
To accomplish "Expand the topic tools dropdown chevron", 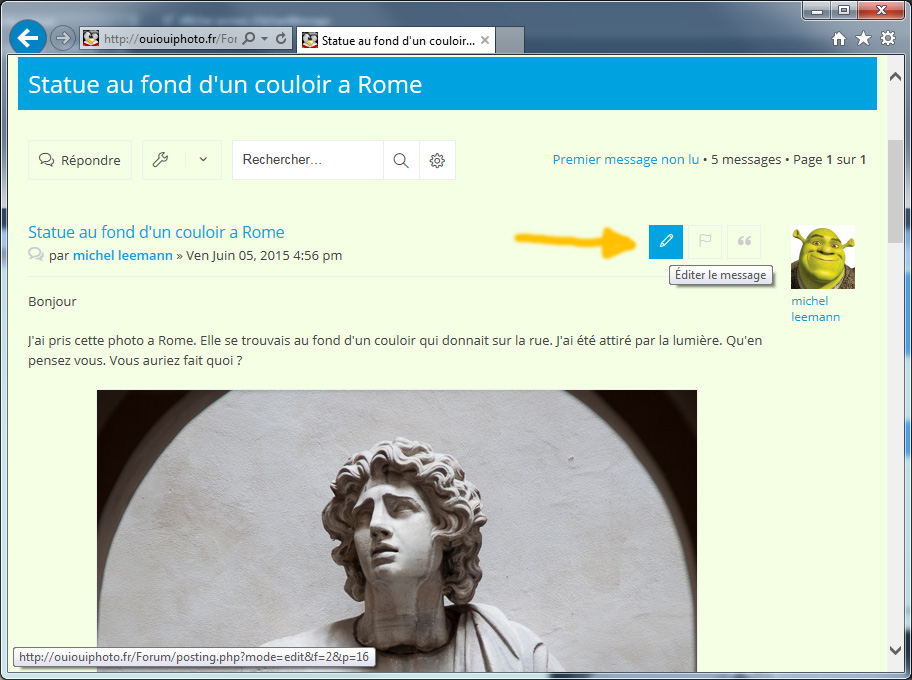I will coord(203,159).
